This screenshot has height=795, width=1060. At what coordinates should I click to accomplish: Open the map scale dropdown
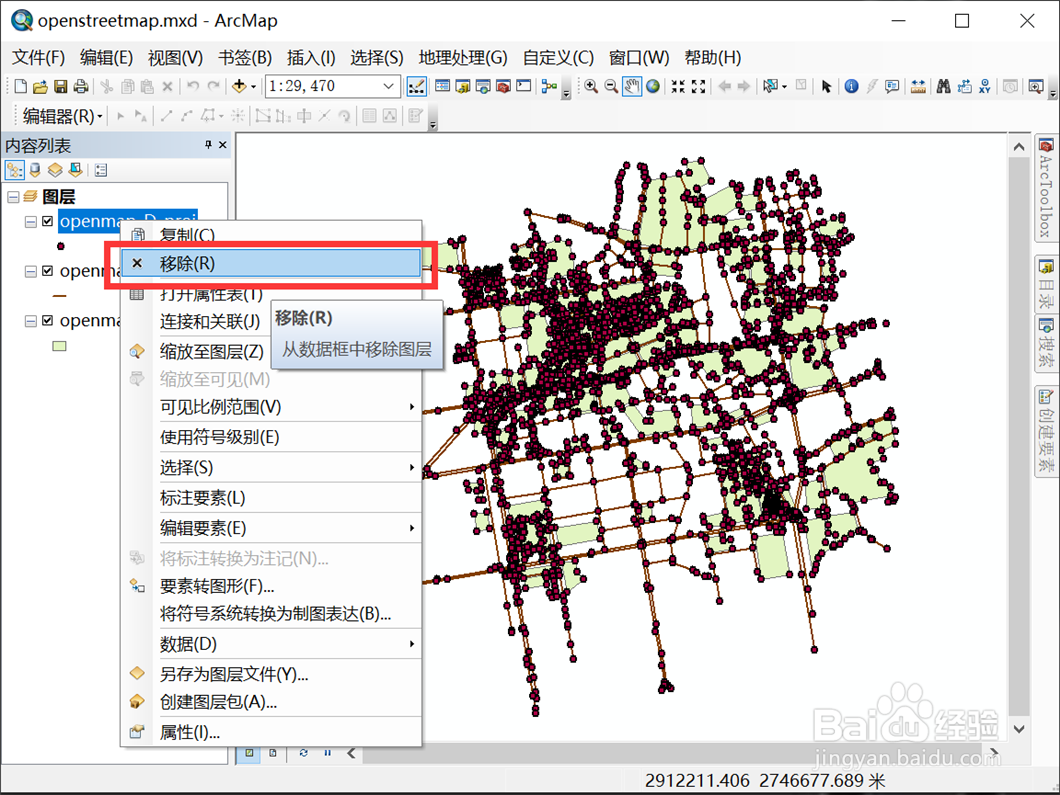[388, 87]
